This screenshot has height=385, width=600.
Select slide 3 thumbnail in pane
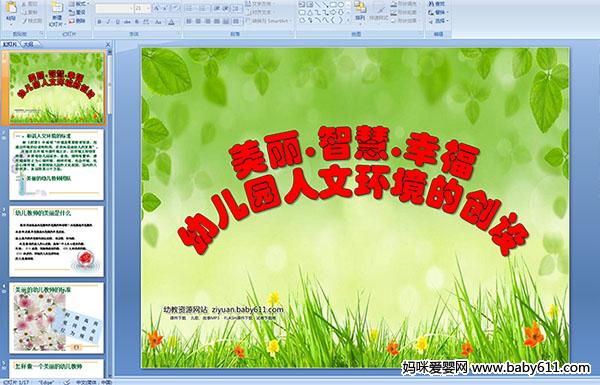(x=56, y=241)
